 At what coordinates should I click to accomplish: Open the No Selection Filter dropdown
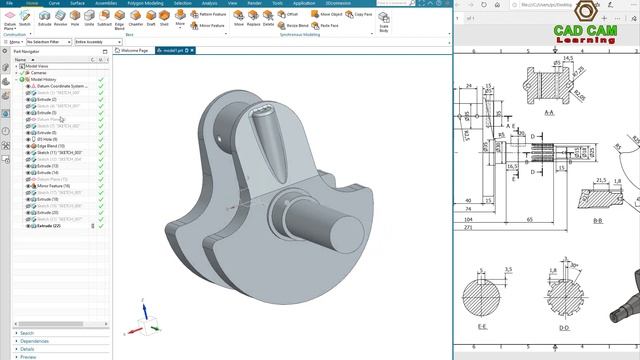click(49, 42)
